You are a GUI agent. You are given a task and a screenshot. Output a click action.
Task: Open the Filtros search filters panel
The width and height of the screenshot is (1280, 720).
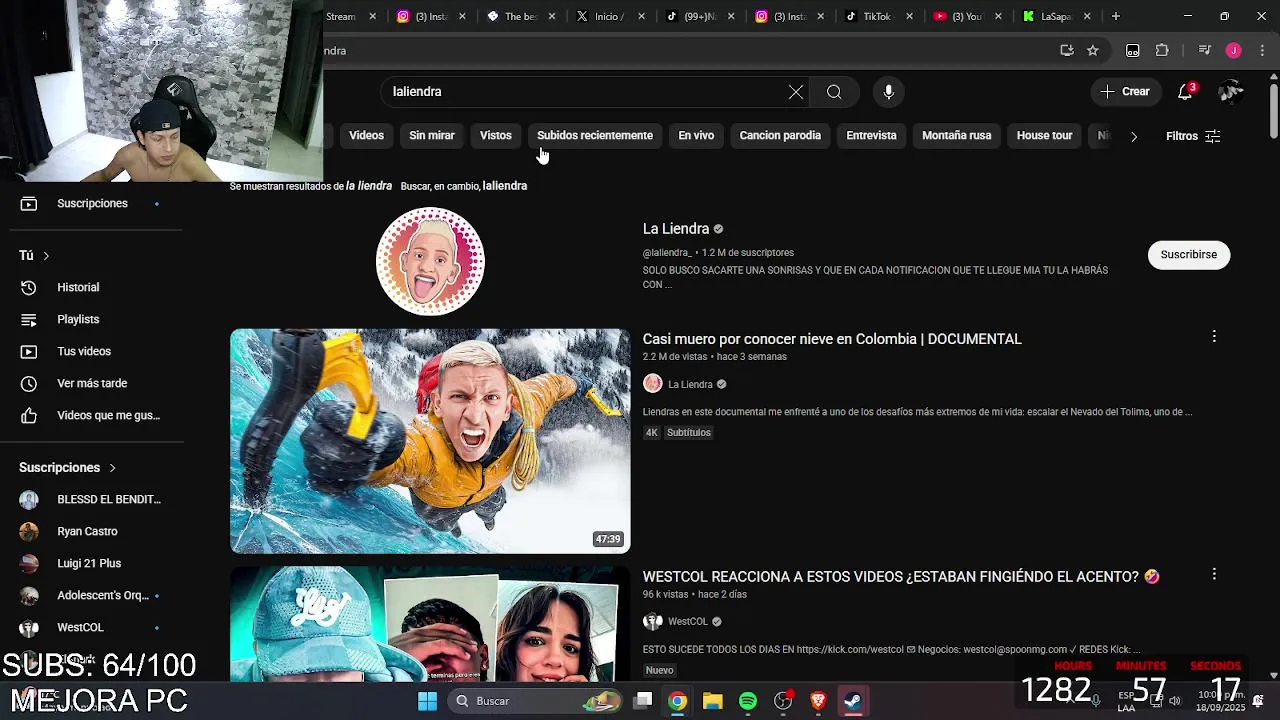click(1193, 136)
